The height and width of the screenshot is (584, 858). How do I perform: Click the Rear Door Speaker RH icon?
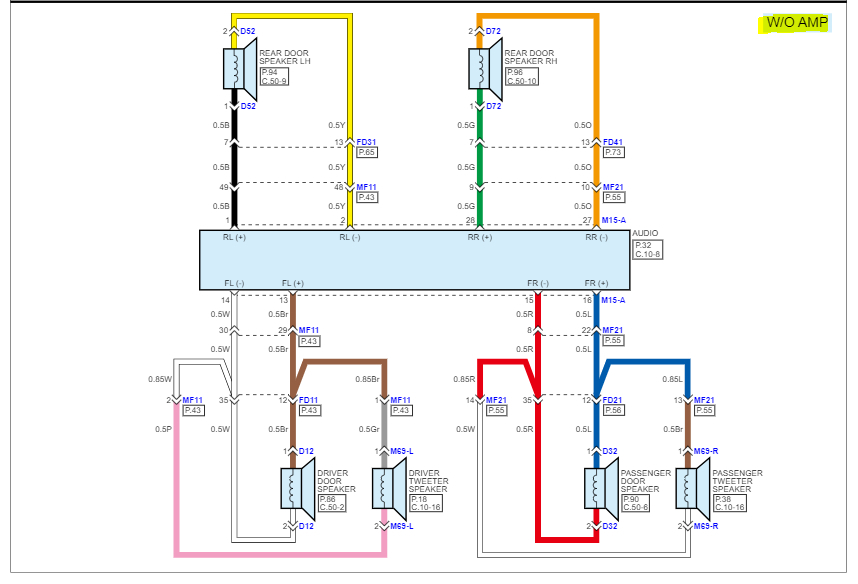(x=482, y=70)
